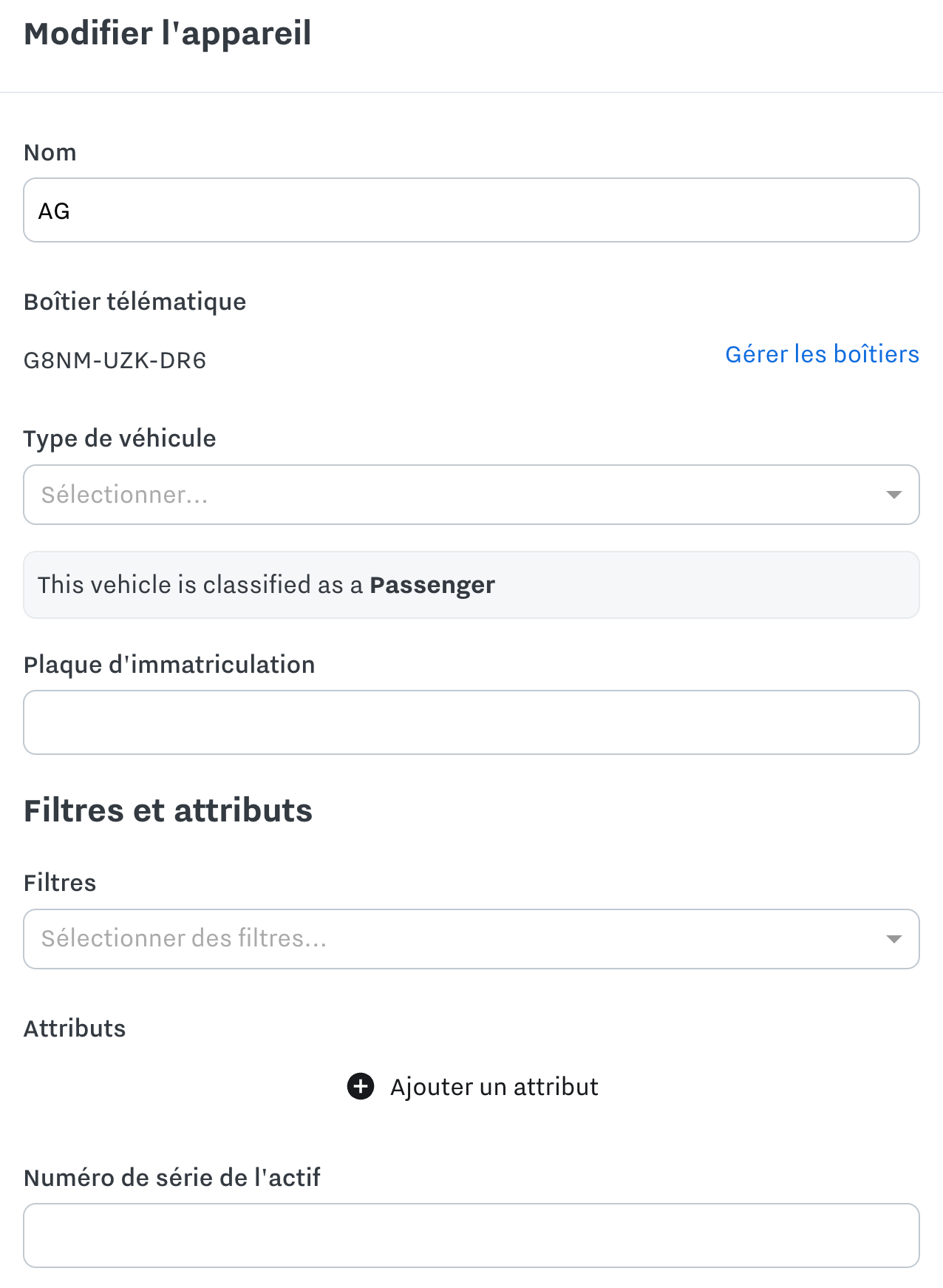Image resolution: width=943 pixels, height=1288 pixels.
Task: Click the Modifier l'appareil heading
Action: pos(168,34)
